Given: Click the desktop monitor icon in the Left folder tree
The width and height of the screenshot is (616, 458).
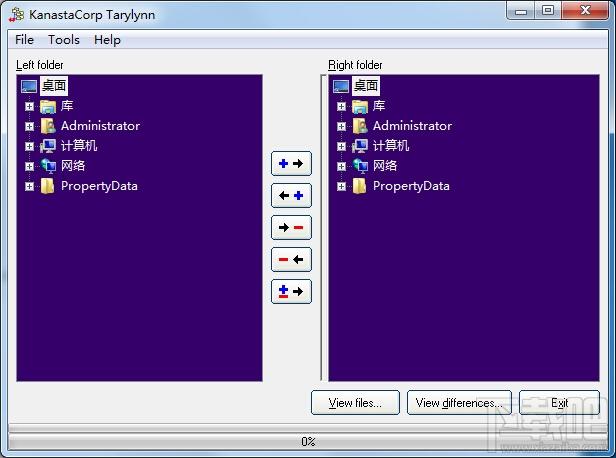Looking at the screenshot, I should click(29, 86).
